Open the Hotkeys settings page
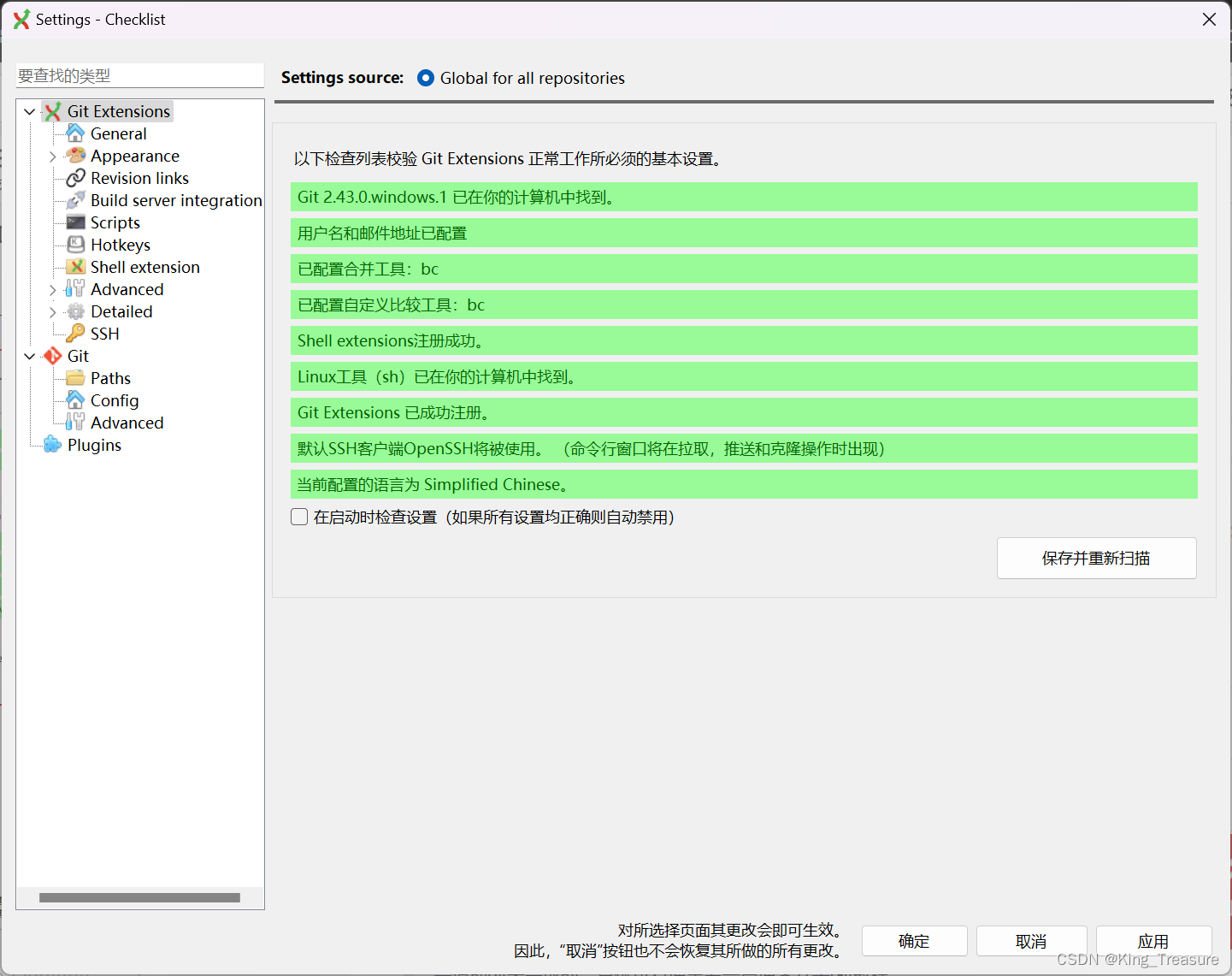Screen dimensions: 1232x976 coord(121,245)
